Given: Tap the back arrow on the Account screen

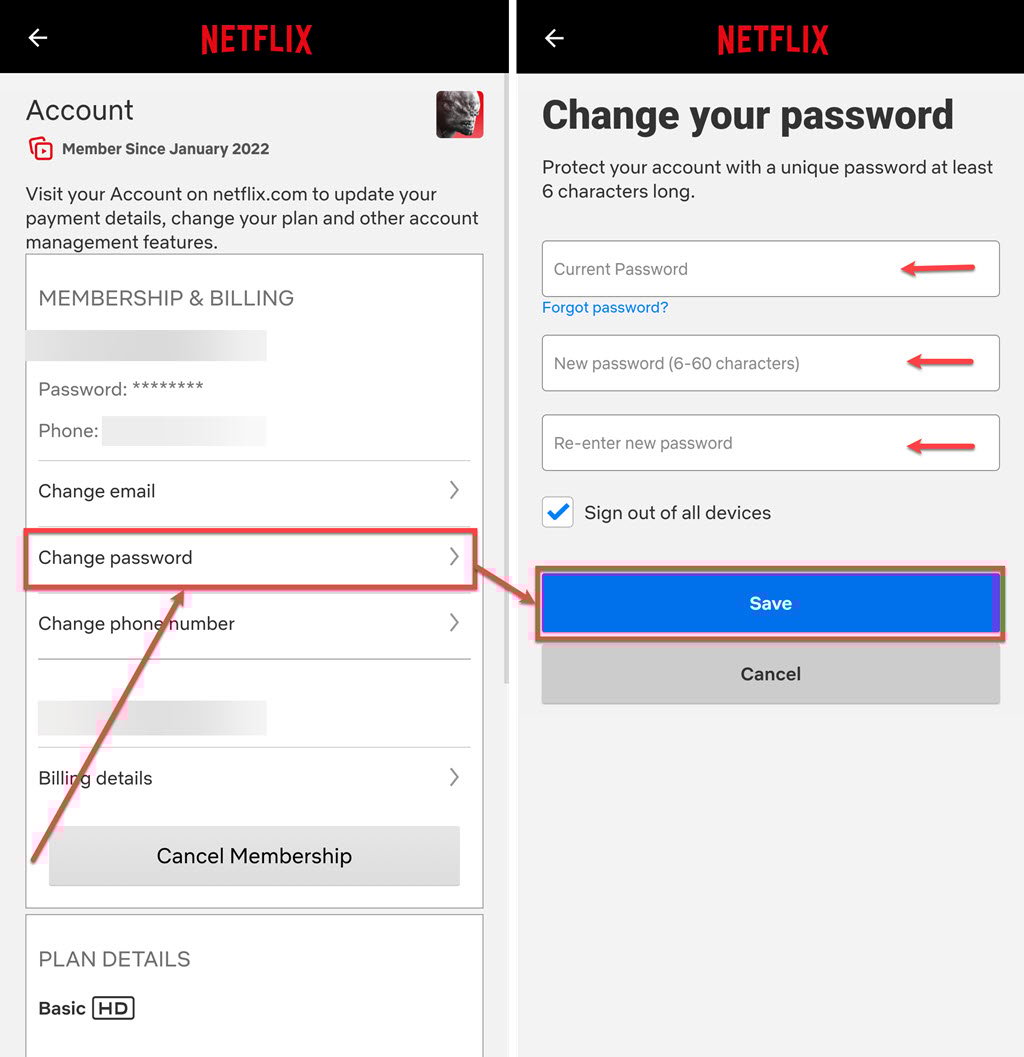Looking at the screenshot, I should (37, 37).
